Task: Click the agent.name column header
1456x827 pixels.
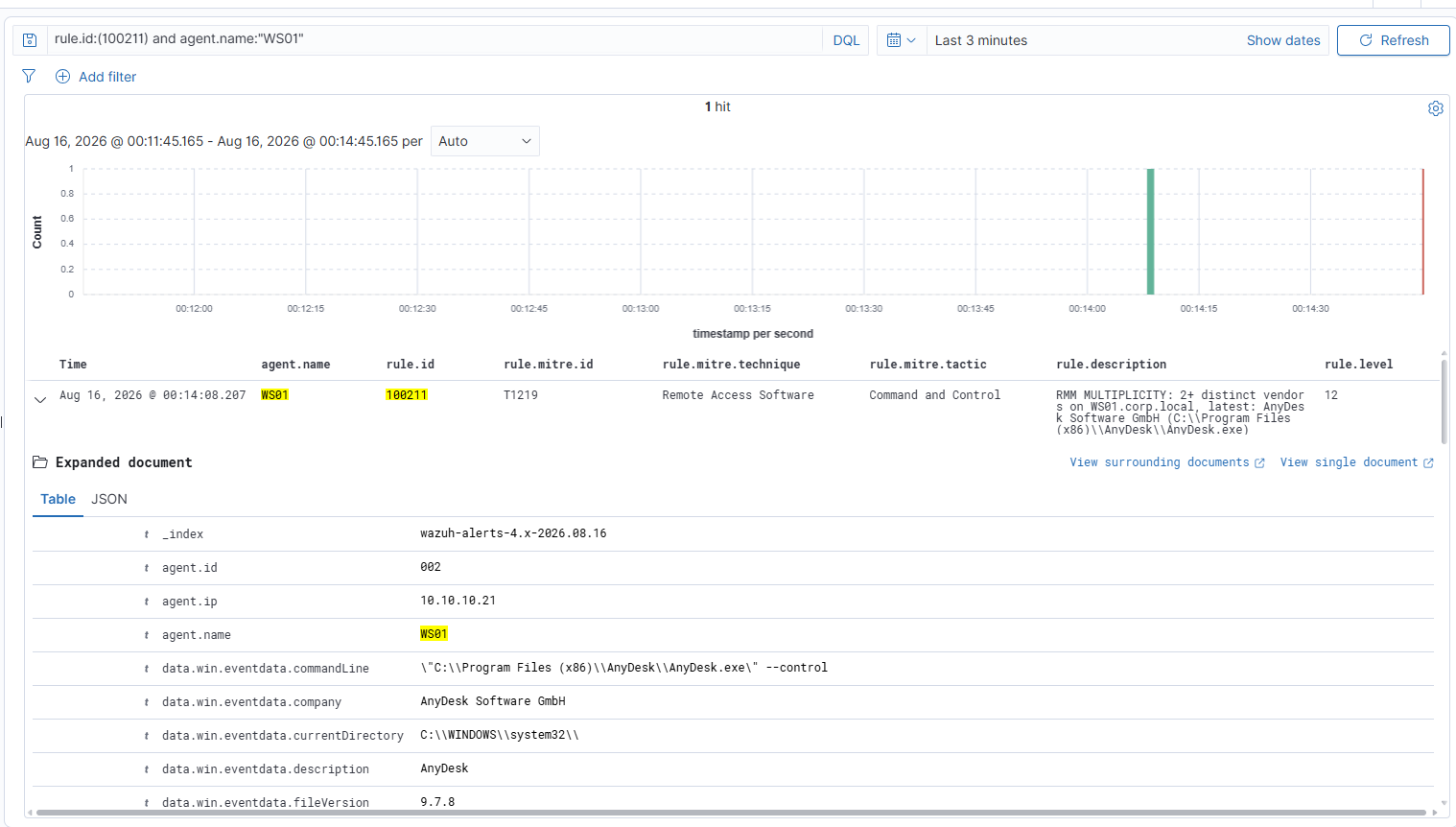Action: [x=295, y=365]
